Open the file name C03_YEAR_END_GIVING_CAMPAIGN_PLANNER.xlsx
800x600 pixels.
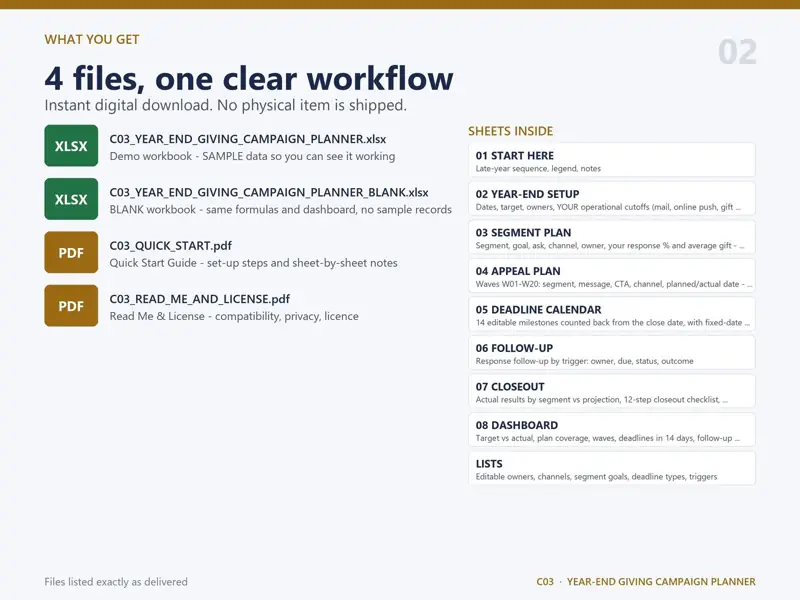(x=247, y=139)
